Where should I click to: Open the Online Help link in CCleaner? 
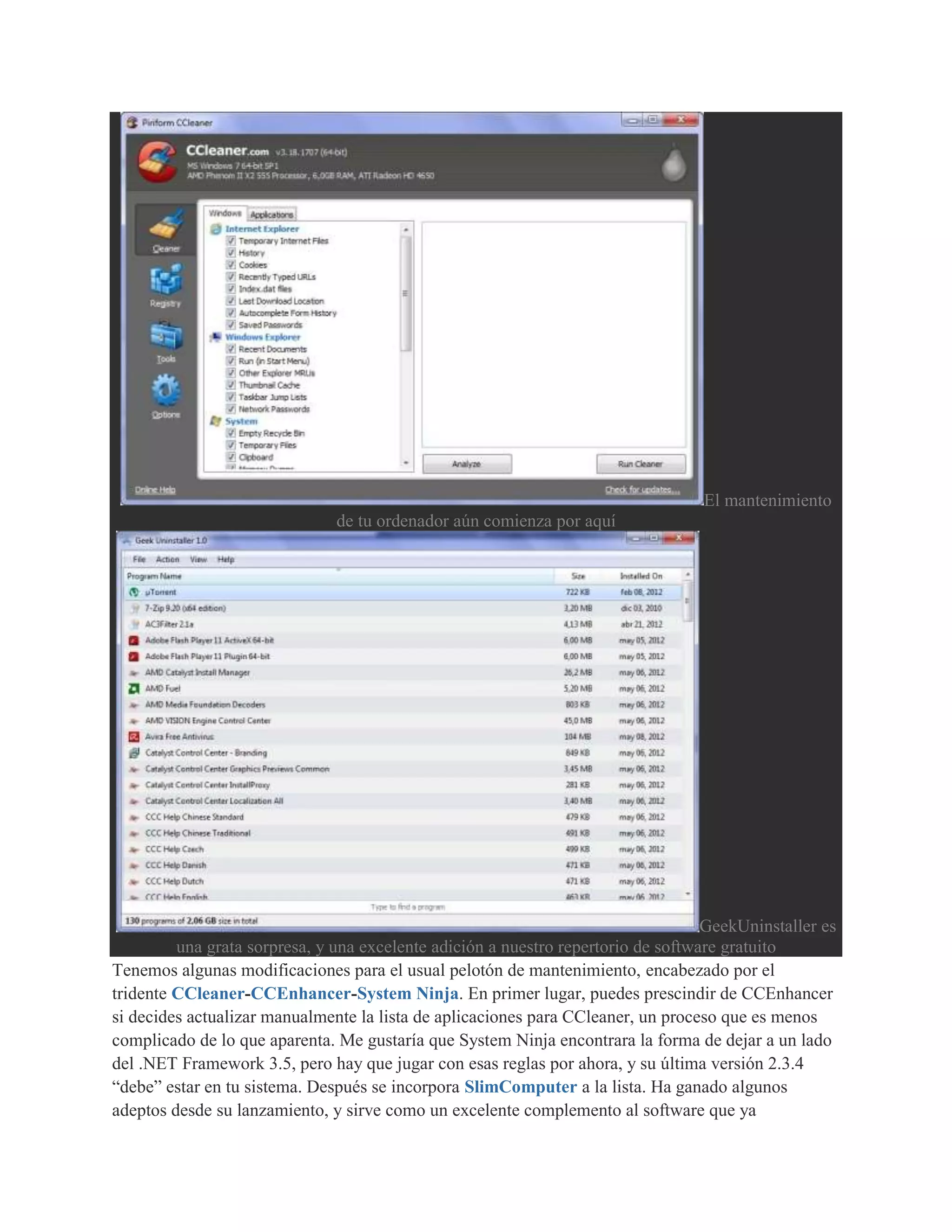pyautogui.click(x=155, y=490)
